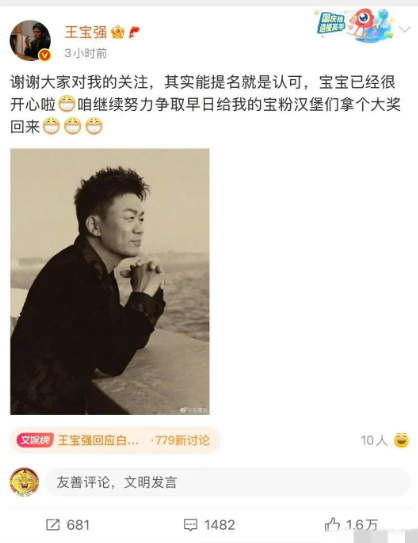Screen dimensions: 418x543
Task: Toggle the thumbs-up like button
Action: pos(332,524)
